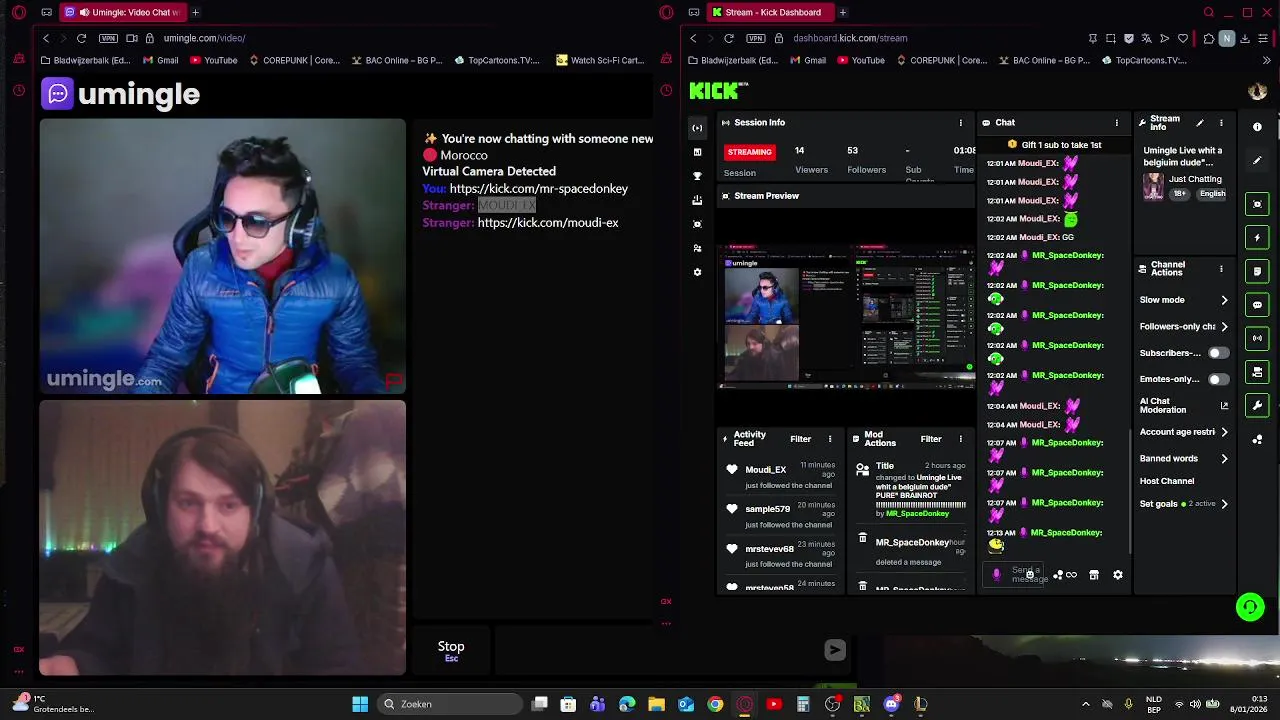Click the Kick chat scrollbar
This screenshot has height=720, width=1280.
tap(1130, 490)
